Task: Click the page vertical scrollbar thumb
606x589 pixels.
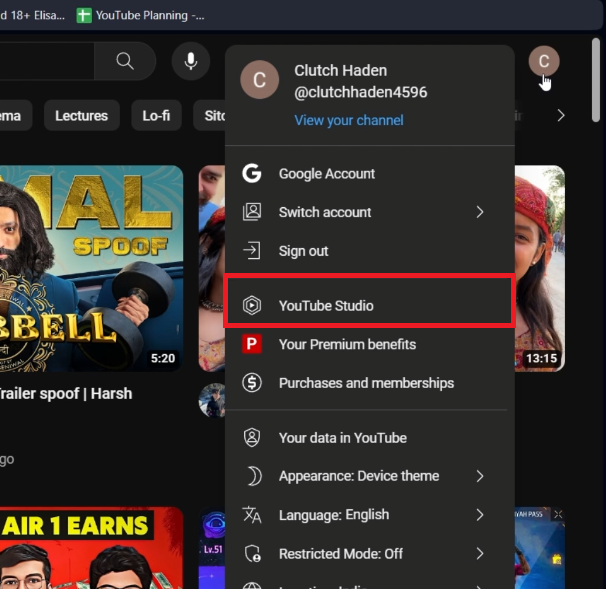Action: [596, 80]
